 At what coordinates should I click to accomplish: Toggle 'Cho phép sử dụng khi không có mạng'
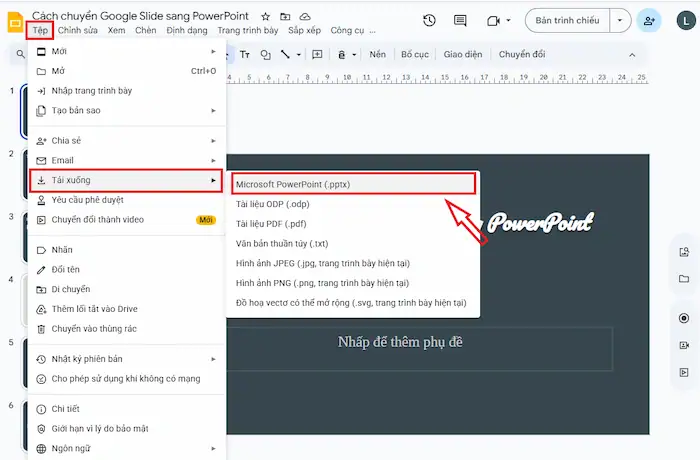click(x=118, y=379)
